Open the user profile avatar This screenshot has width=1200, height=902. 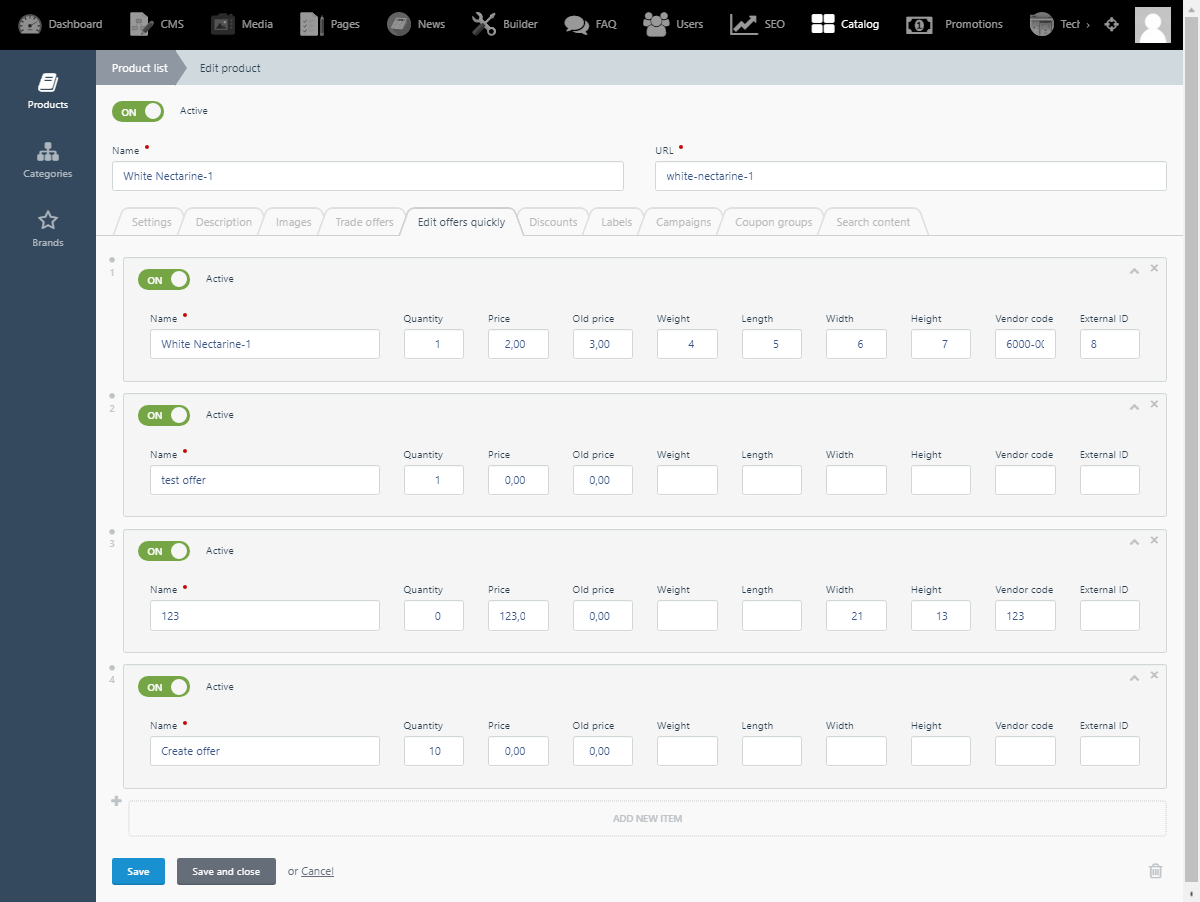tap(1153, 24)
